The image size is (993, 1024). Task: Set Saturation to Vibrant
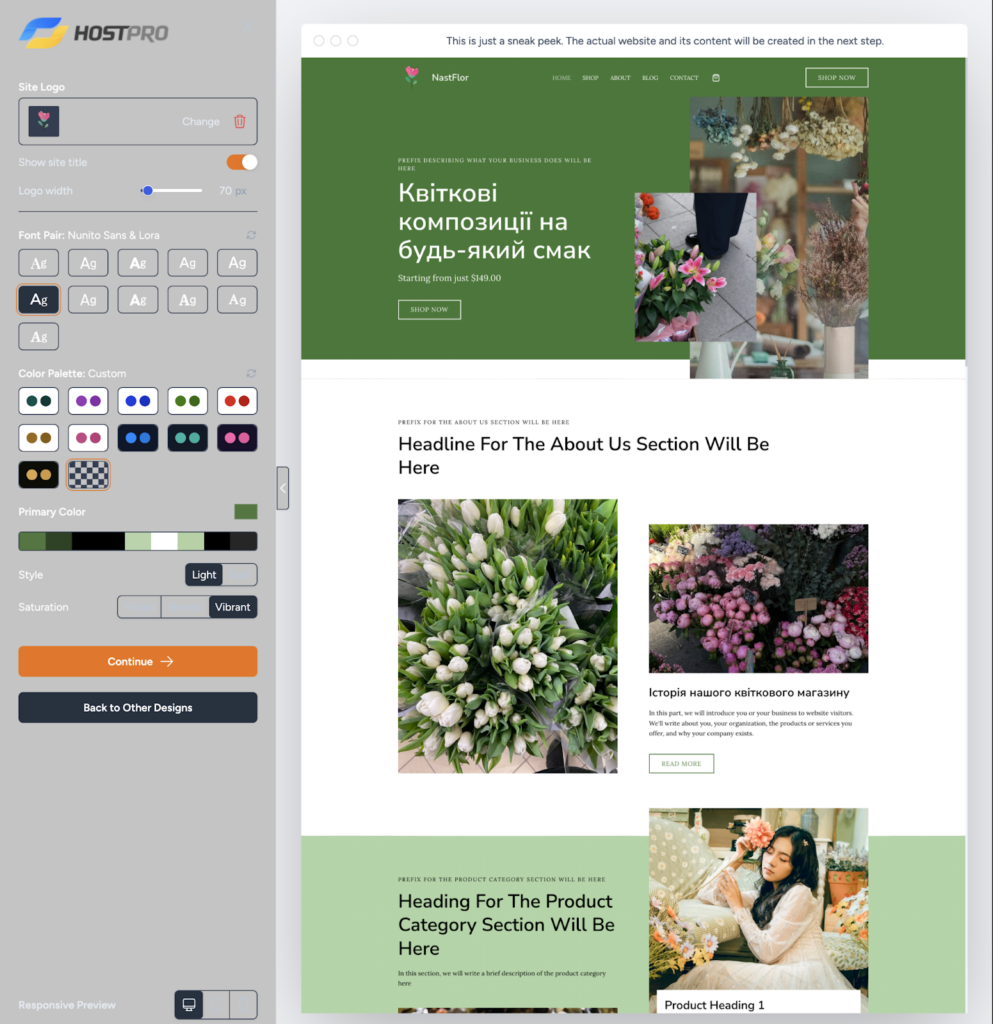click(232, 607)
